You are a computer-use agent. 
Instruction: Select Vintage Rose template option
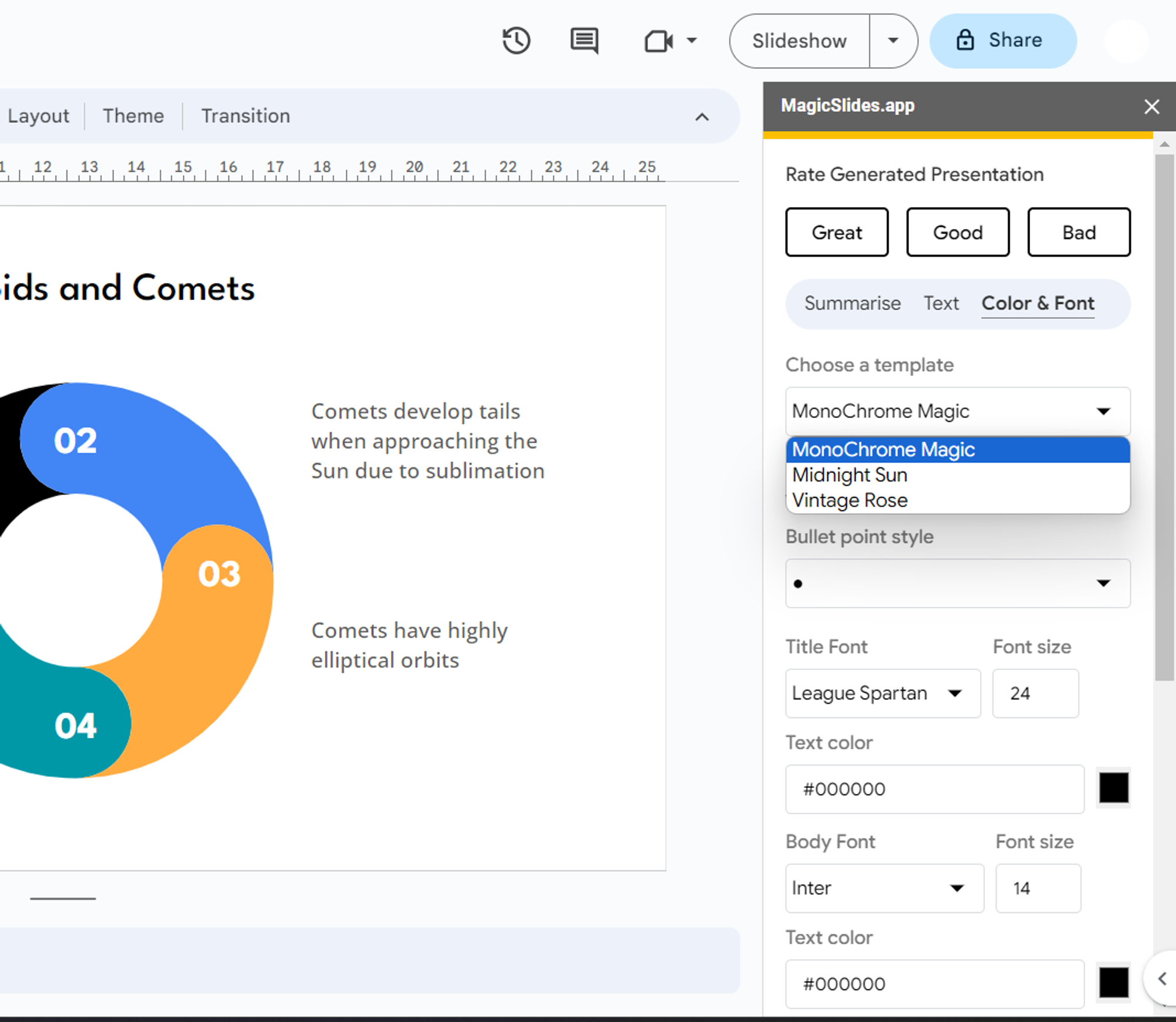tap(958, 500)
